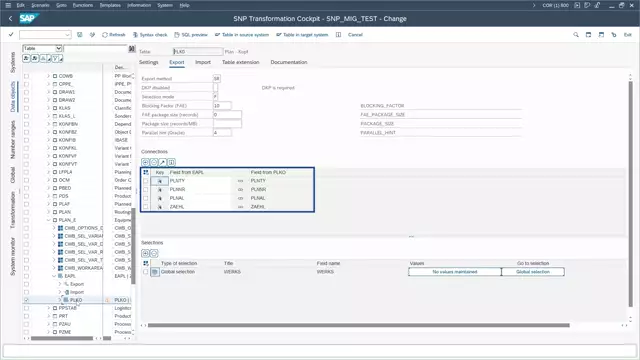Add a row in Connections table

145,162
